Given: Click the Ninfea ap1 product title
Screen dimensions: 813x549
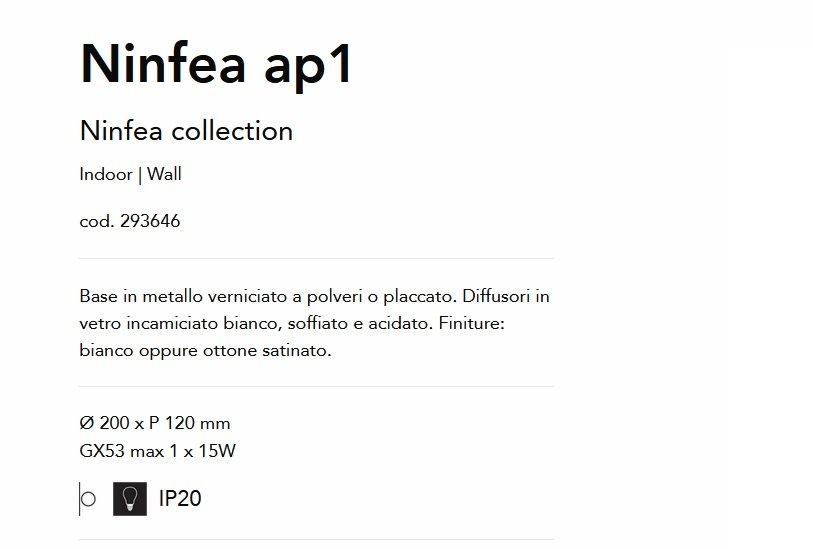Looking at the screenshot, I should click(216, 64).
